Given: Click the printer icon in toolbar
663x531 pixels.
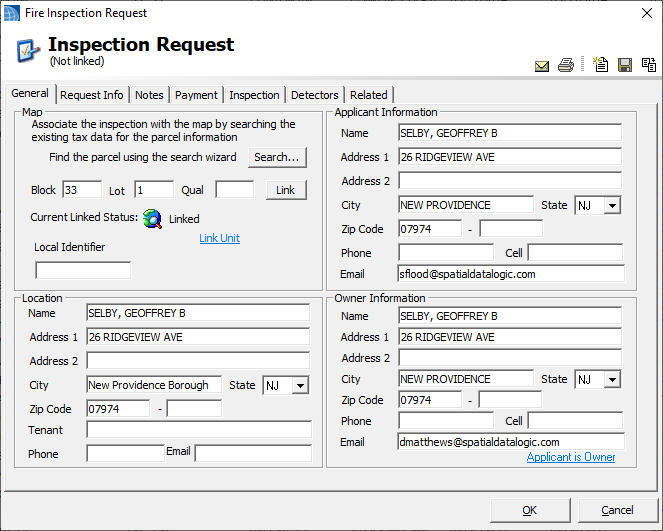Looking at the screenshot, I should [x=566, y=65].
